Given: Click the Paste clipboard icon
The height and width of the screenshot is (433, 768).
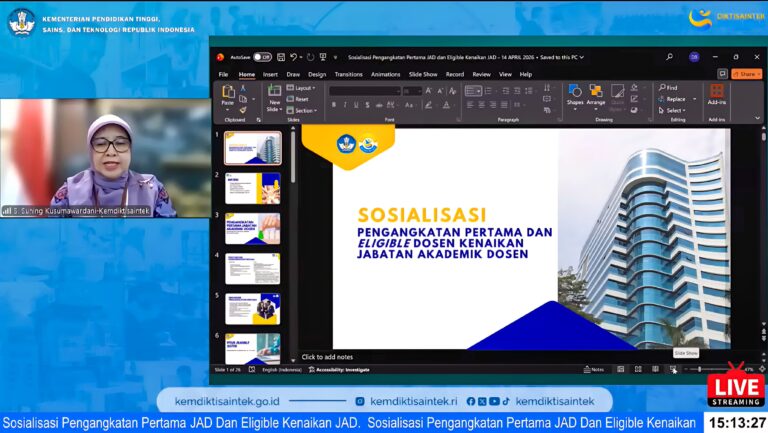Looking at the screenshot, I should point(228,92).
